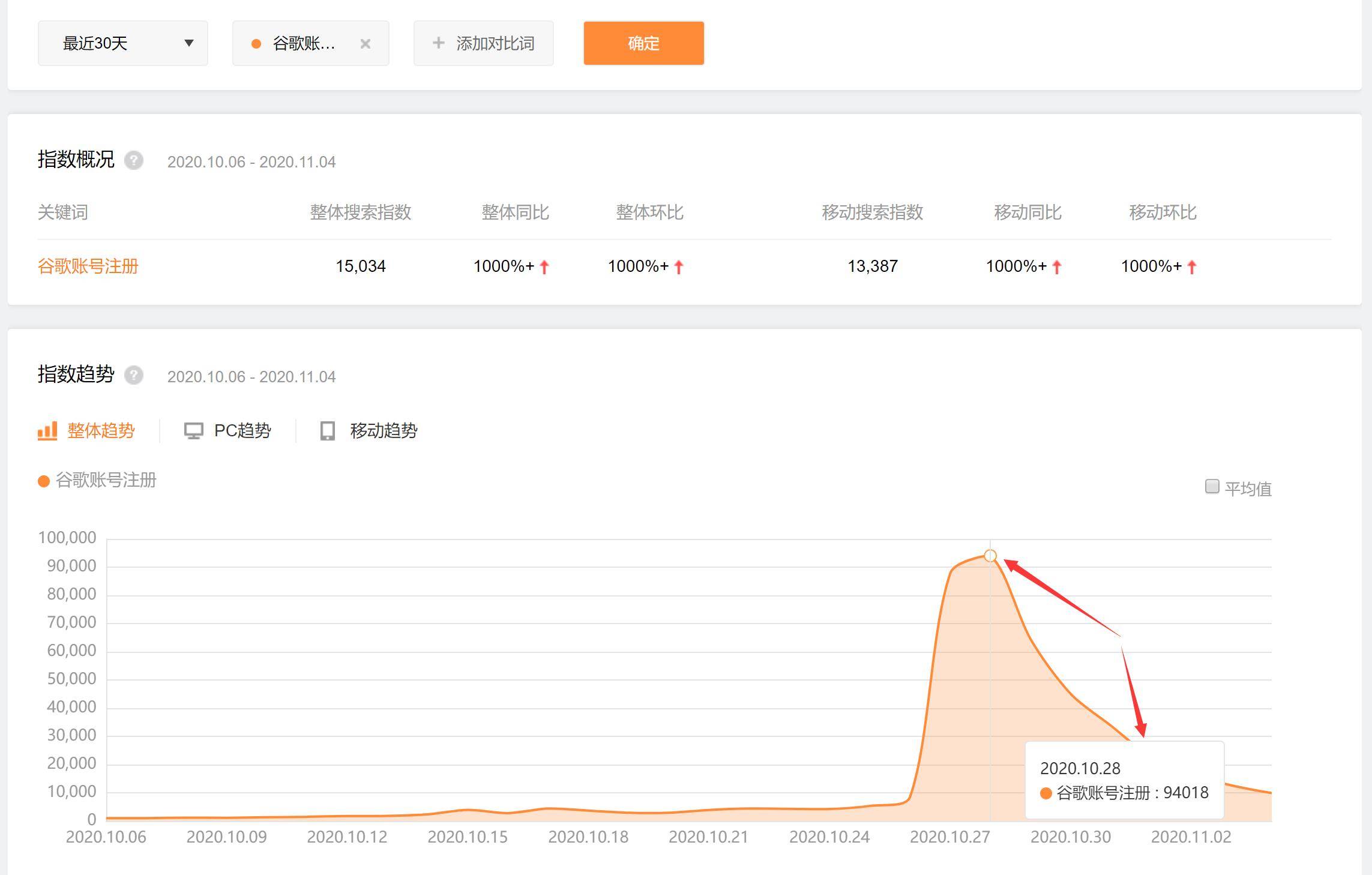The height and width of the screenshot is (875, 1372).
Task: Enable the 平均值 average checkbox
Action: [x=1212, y=486]
